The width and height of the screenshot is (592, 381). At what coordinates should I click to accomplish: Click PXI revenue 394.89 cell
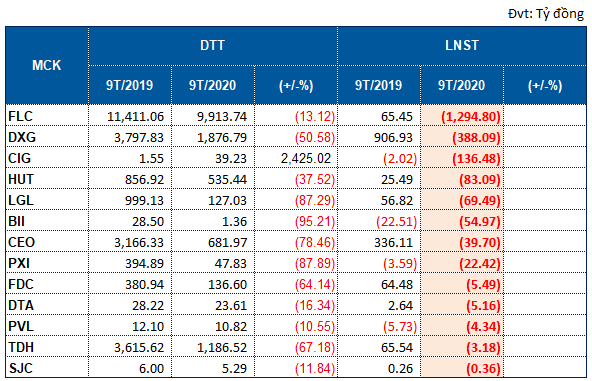point(130,263)
